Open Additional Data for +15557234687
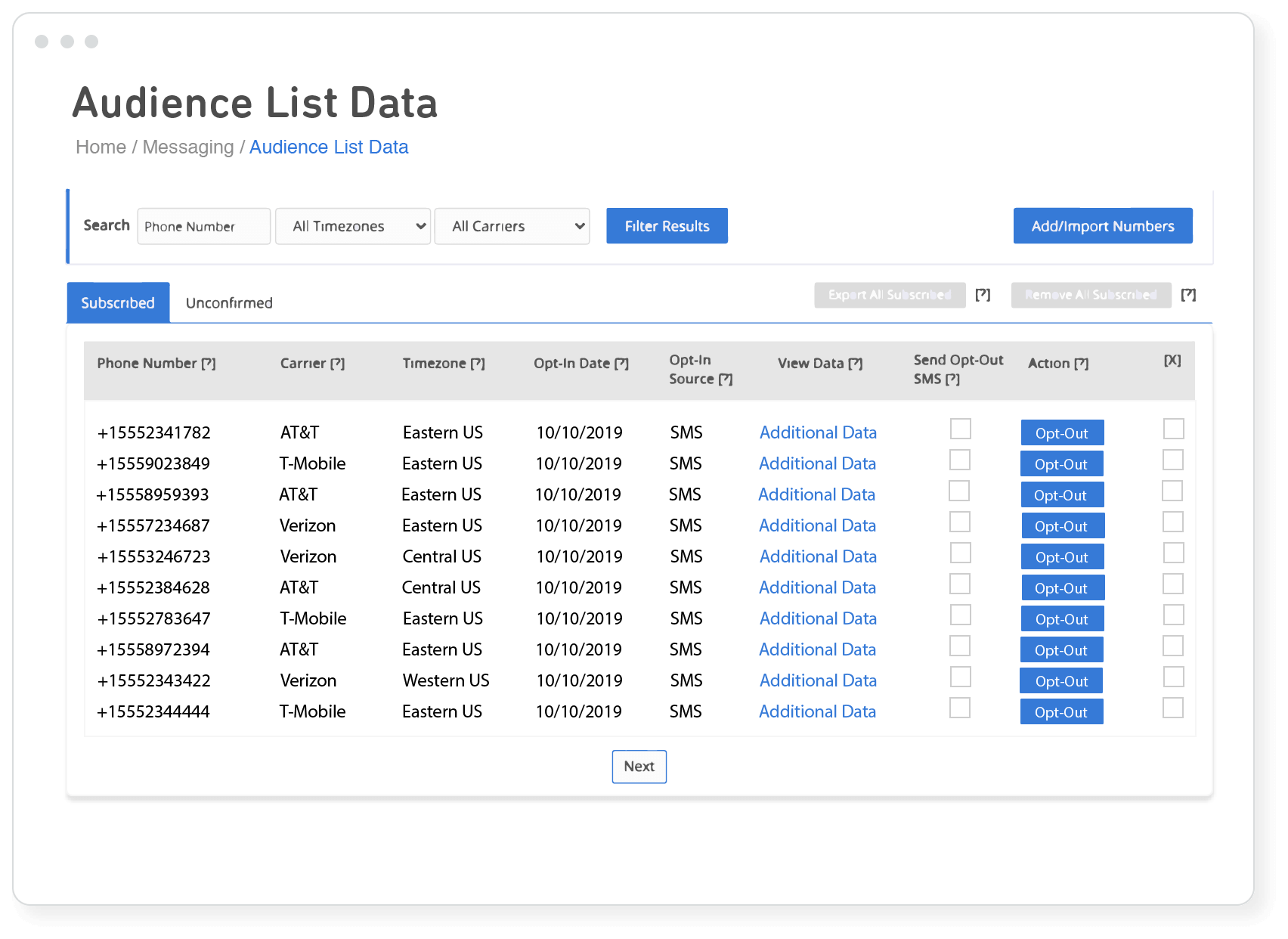This screenshot has width=1288, height=939. [817, 525]
